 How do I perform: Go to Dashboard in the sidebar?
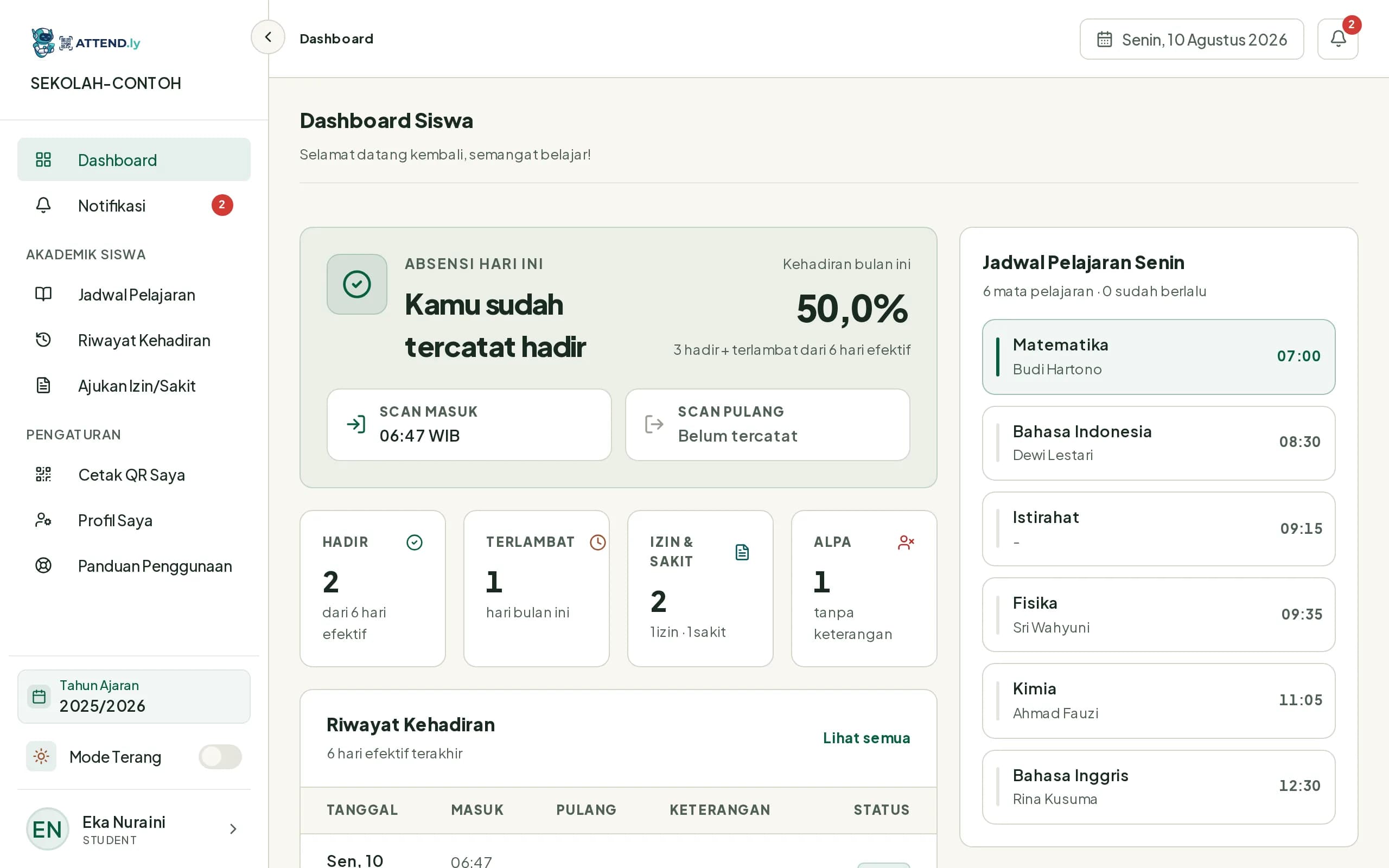pyautogui.click(x=133, y=159)
